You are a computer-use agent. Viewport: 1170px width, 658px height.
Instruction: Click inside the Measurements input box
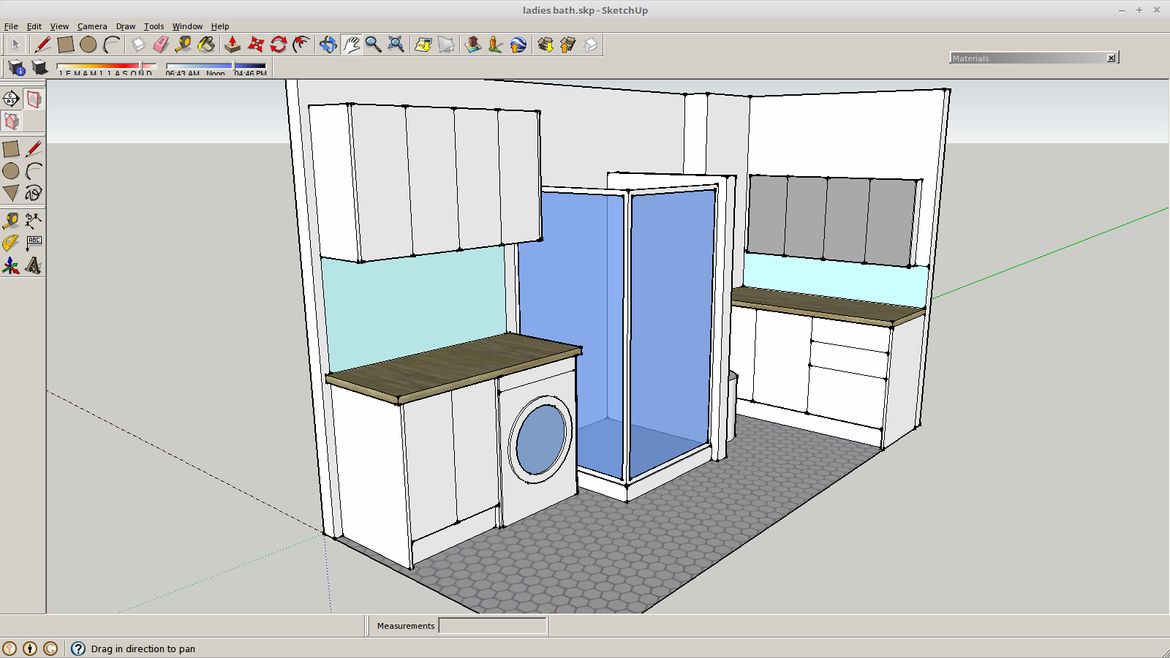492,626
